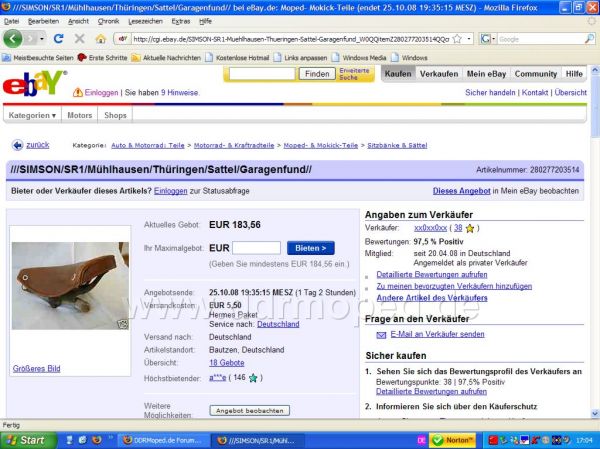Screen dimensions: 600x449
Task: Open Erste Schritte bookmark
Action: click(x=102, y=58)
